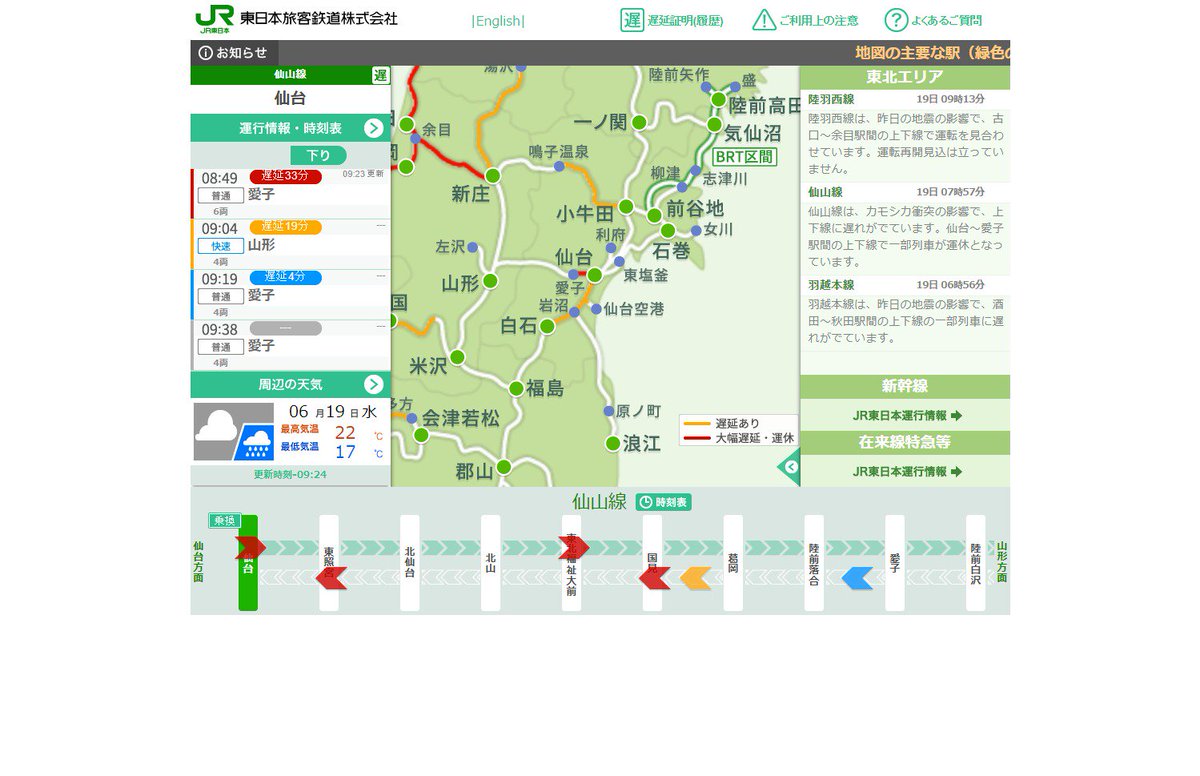Viewport: 1200px width, 776px height.
Task: Click the 仙台 station marker on the map
Action: pyautogui.click(x=594, y=275)
